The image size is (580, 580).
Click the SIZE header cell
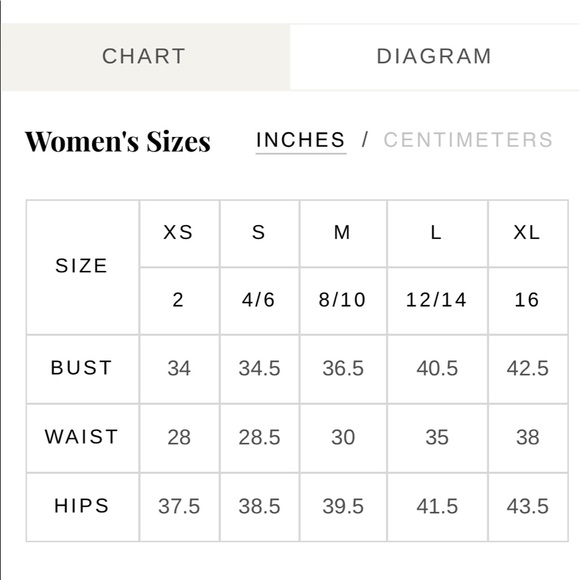(x=82, y=267)
